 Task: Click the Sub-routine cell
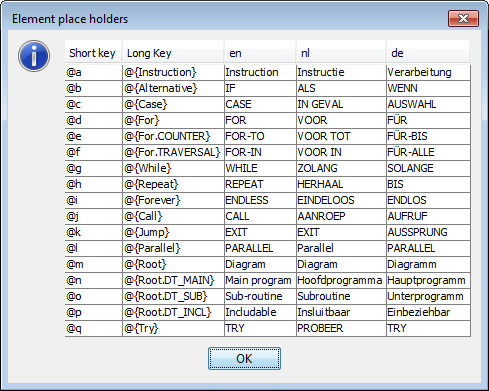click(x=260, y=296)
